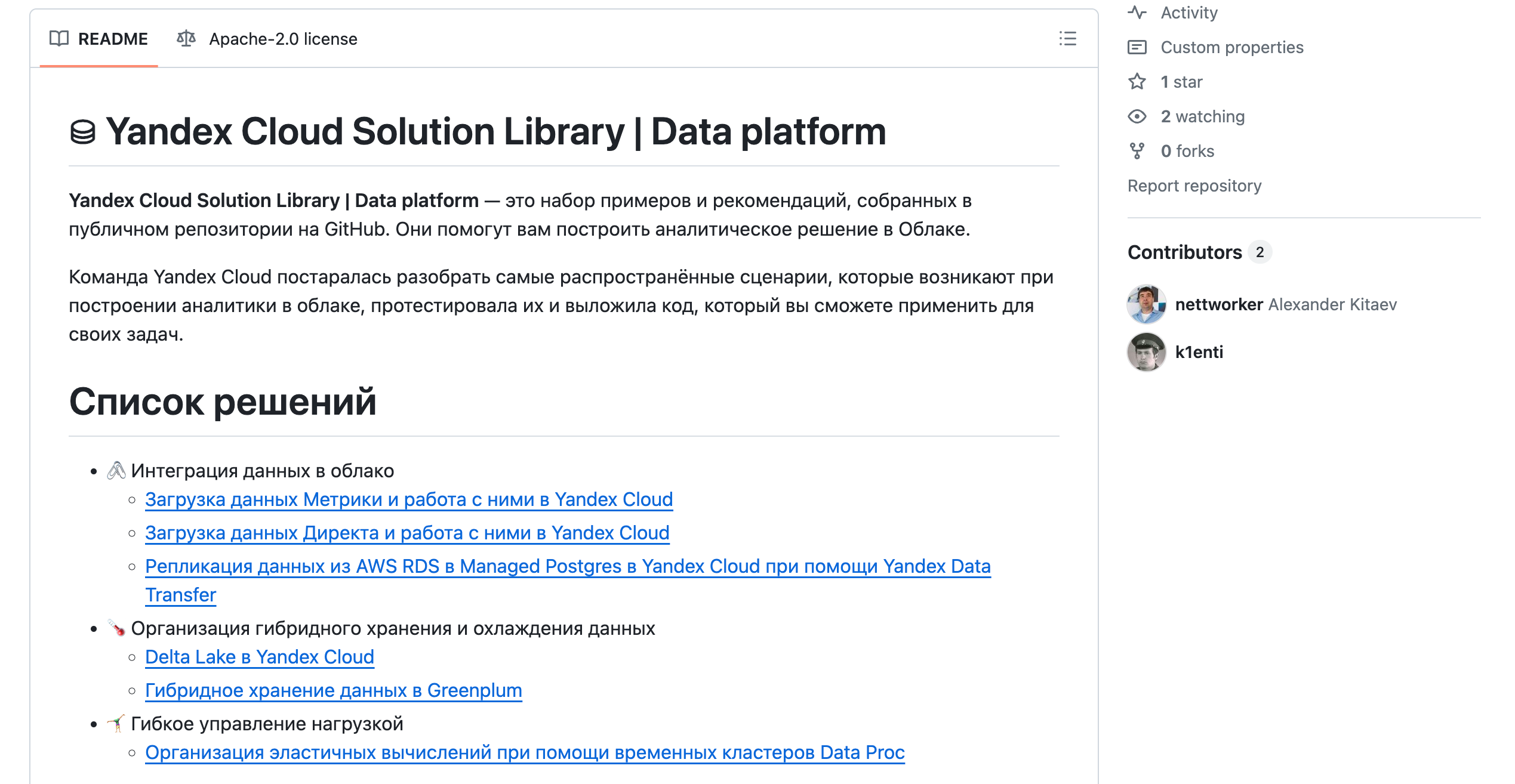Click the Custom properties note icon
Screen dimensions: 1515x784
point(1137,47)
